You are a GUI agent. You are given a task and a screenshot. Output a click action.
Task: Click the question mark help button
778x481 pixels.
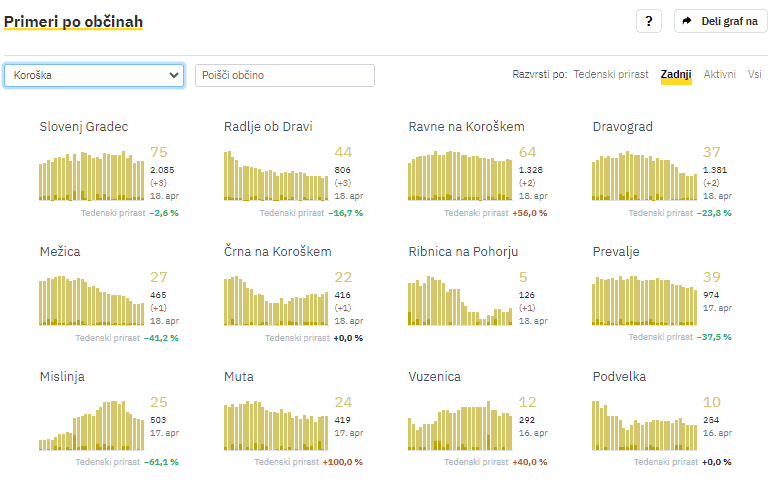[x=649, y=21]
